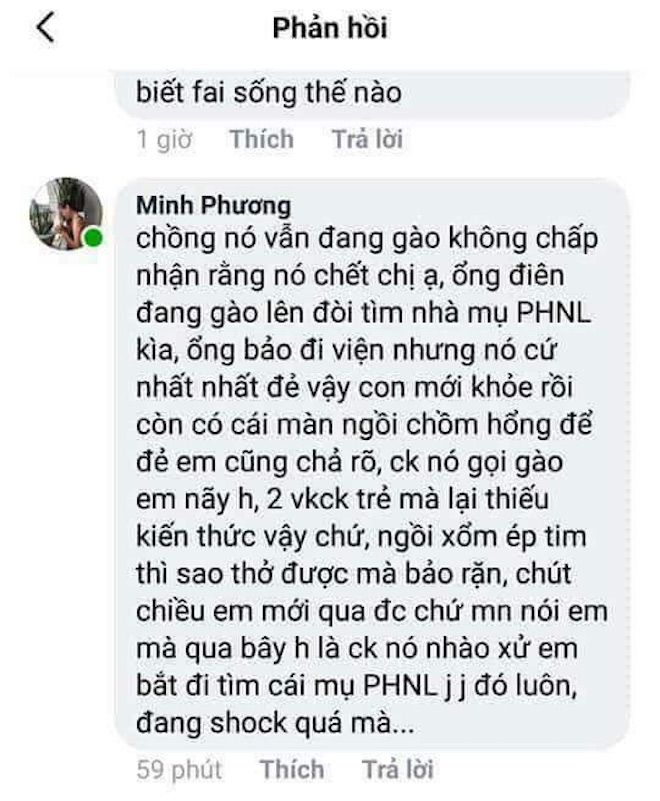
Task: Tap the back arrow icon
Action: pyautogui.click(x=46, y=29)
